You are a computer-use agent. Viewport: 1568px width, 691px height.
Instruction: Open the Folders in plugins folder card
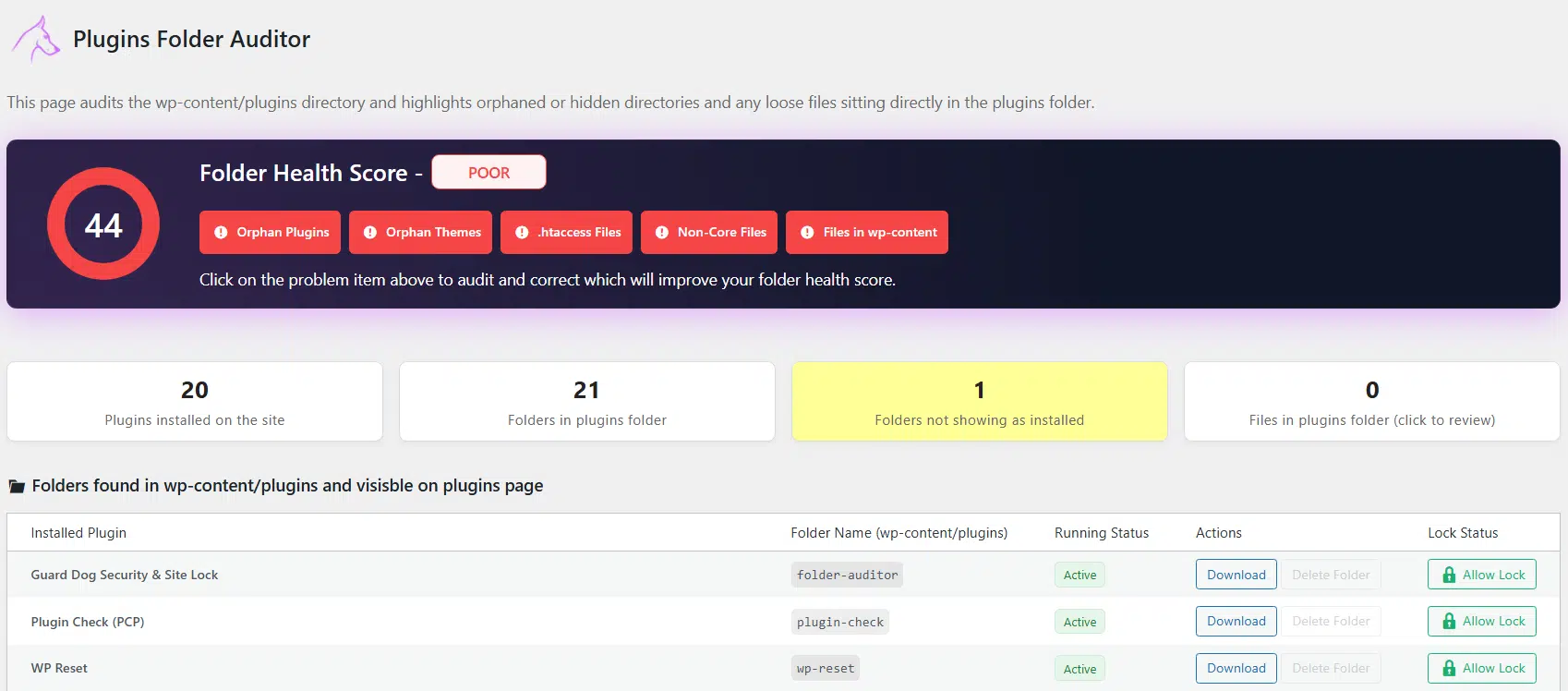[x=586, y=402]
